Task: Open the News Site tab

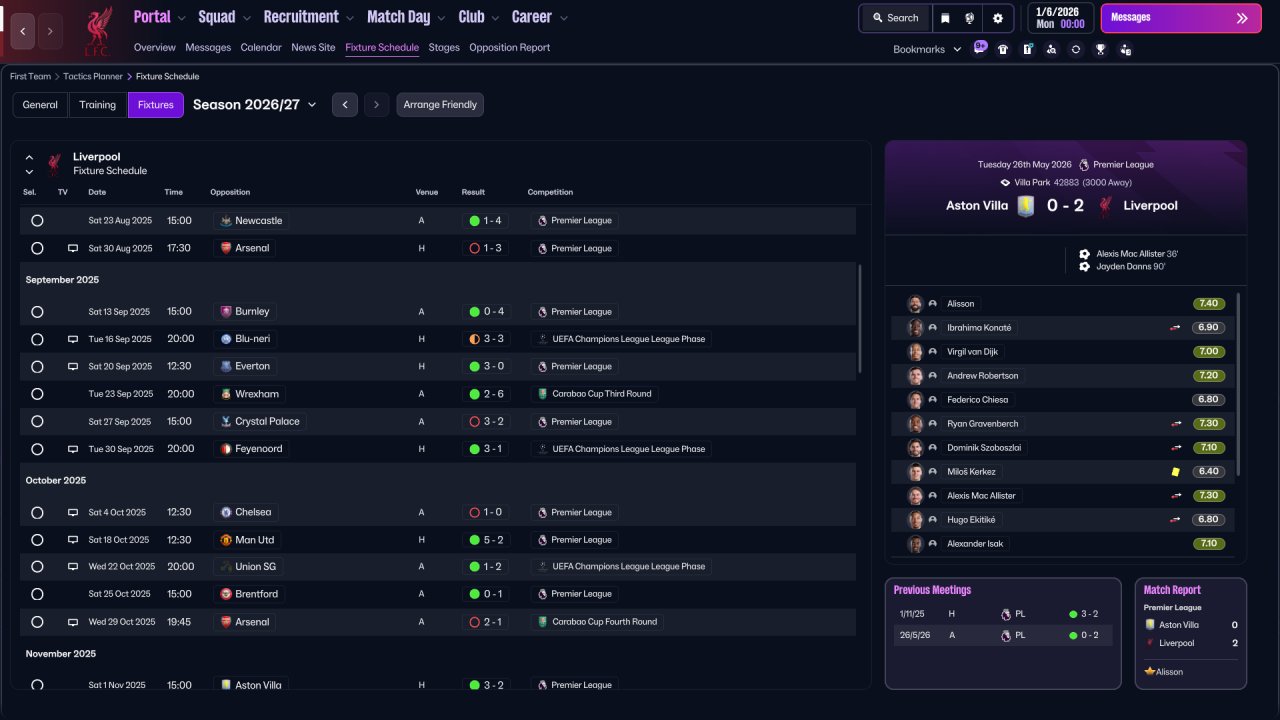Action: click(x=313, y=48)
